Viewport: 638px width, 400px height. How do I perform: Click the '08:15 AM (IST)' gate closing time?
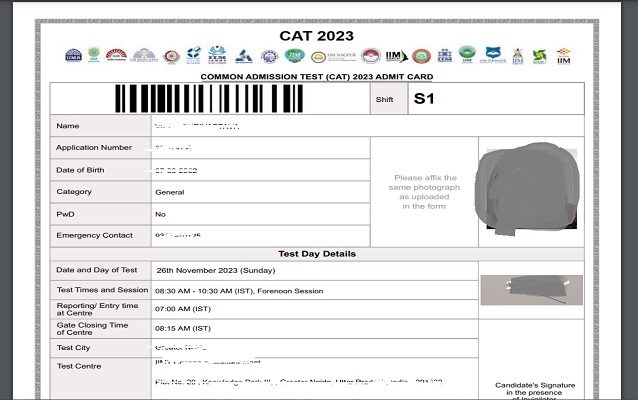point(183,328)
